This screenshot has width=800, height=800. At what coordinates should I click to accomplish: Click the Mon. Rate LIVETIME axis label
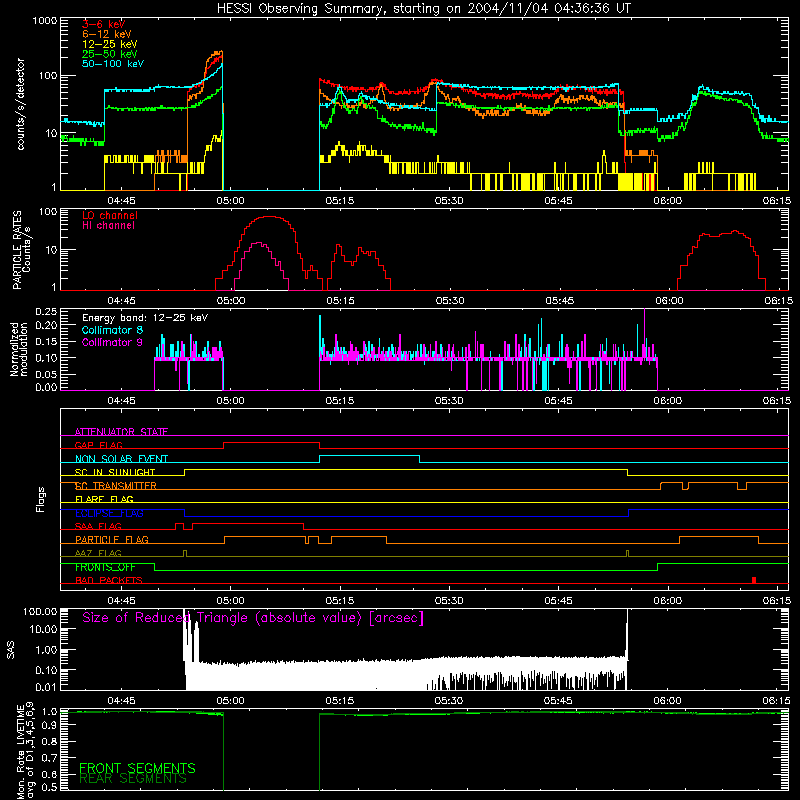pos(26,750)
